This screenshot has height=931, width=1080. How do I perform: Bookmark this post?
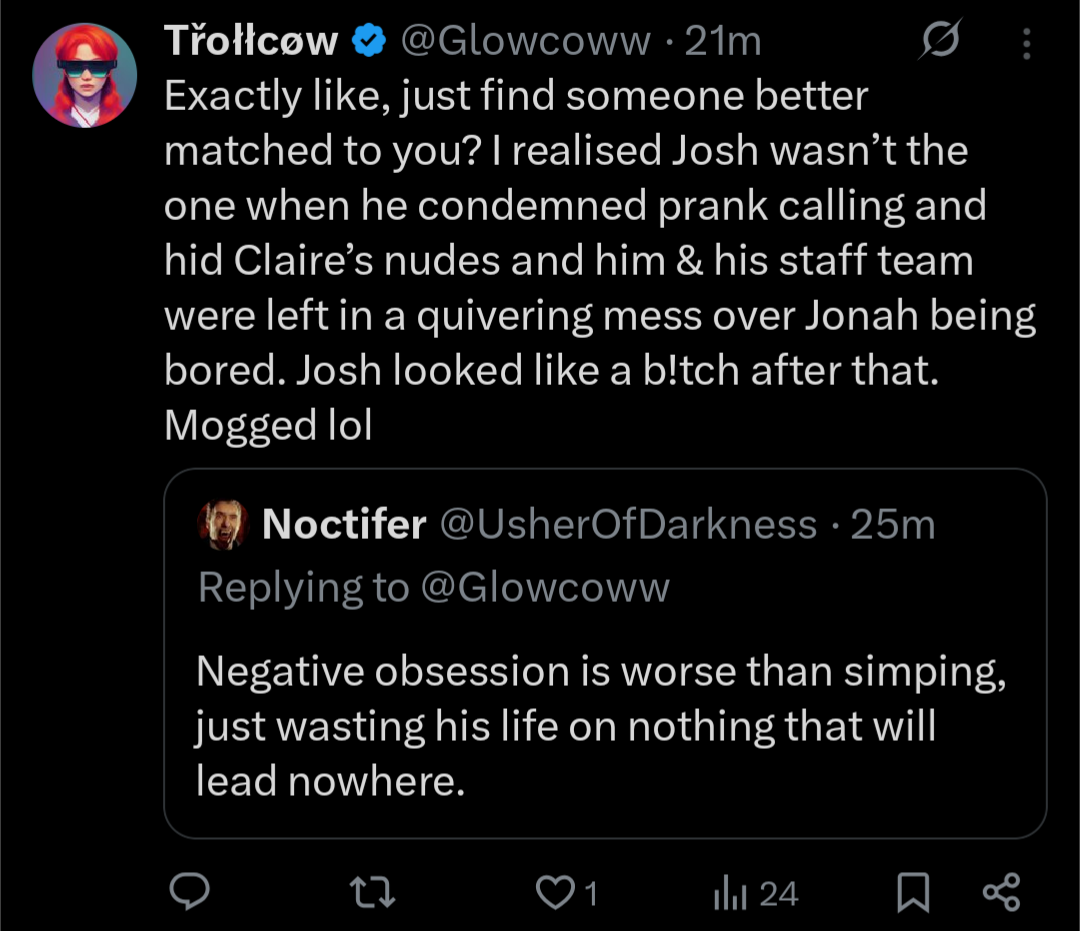point(912,892)
